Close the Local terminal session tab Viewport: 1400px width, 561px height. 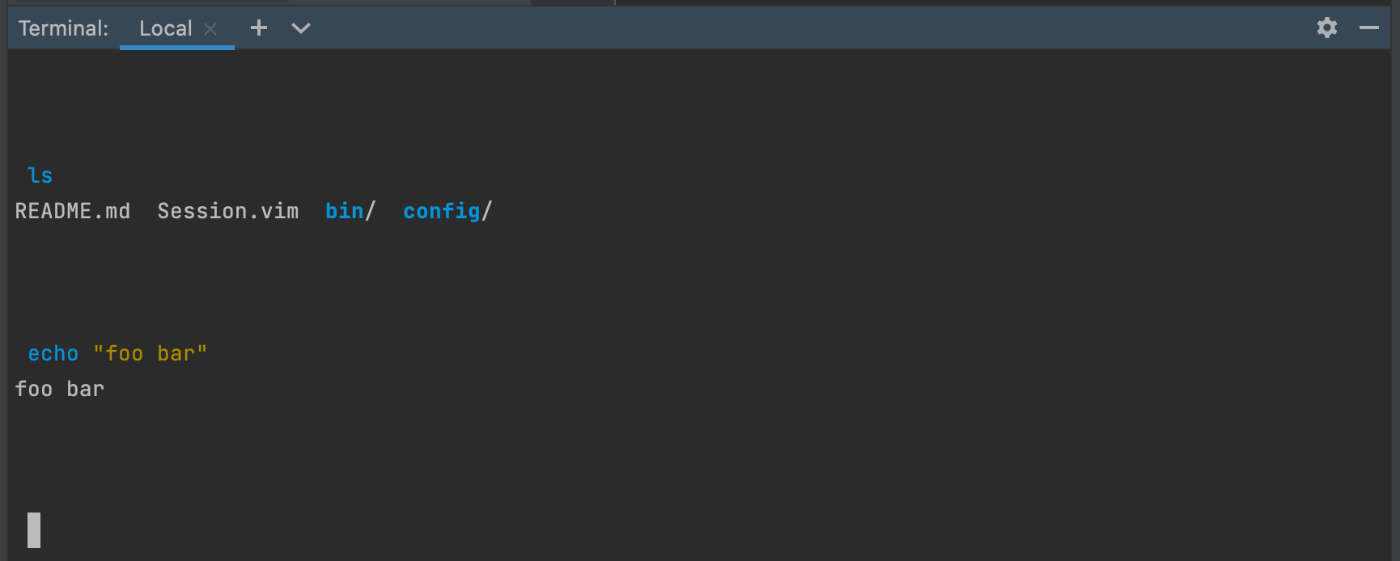(210, 29)
